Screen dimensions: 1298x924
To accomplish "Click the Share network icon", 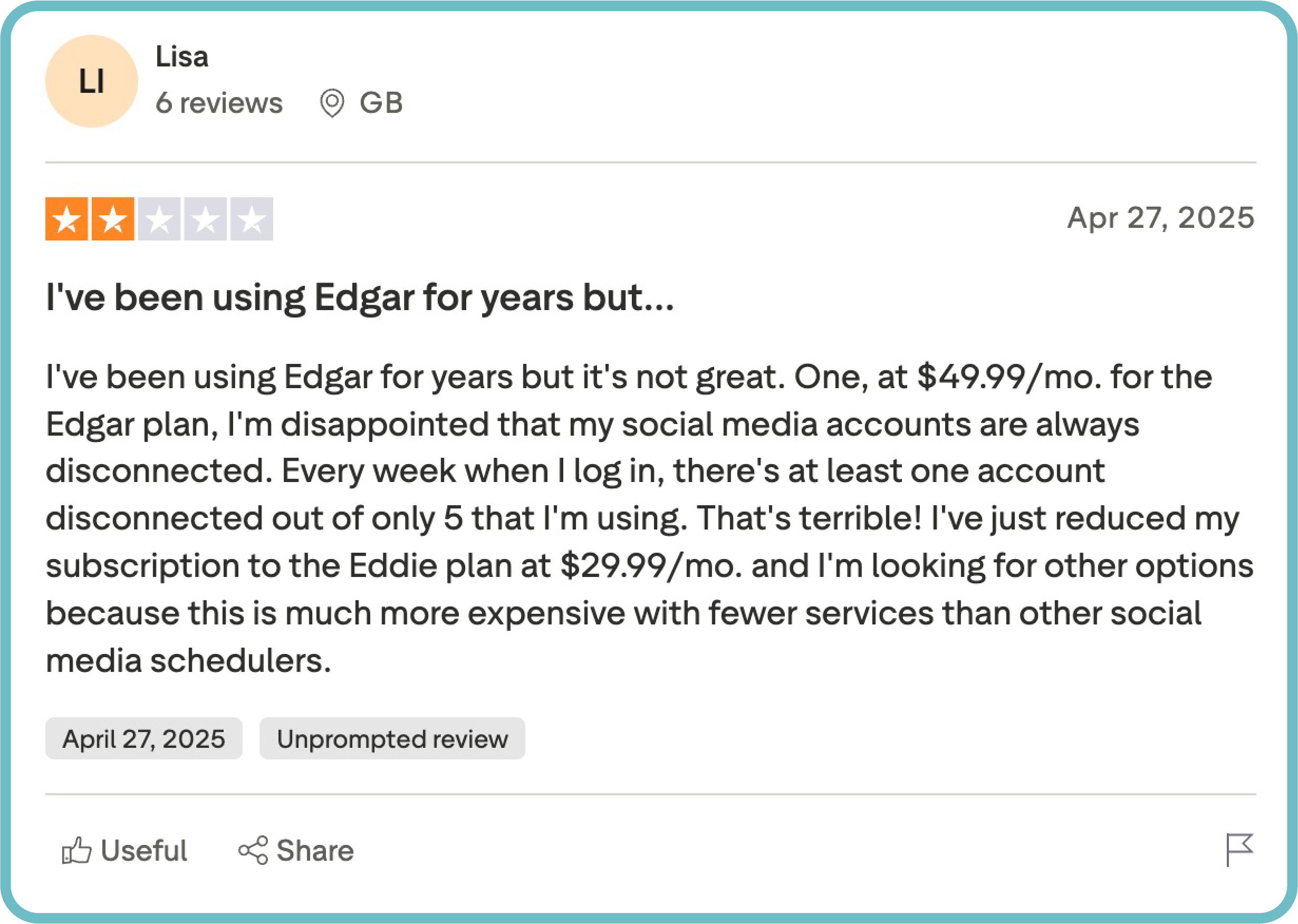I will tap(253, 850).
